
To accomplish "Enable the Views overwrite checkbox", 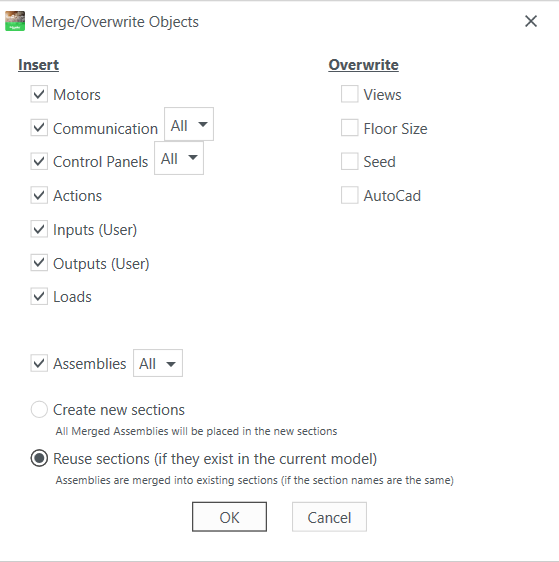I will tap(349, 94).
